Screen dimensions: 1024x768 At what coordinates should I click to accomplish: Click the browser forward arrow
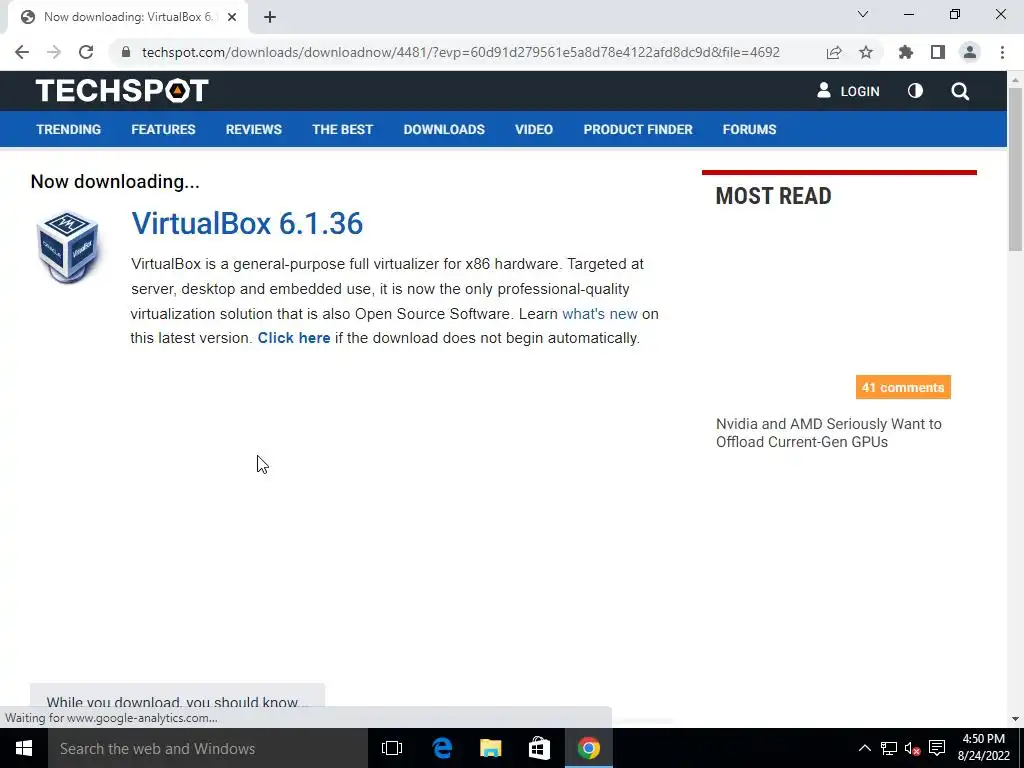point(54,52)
